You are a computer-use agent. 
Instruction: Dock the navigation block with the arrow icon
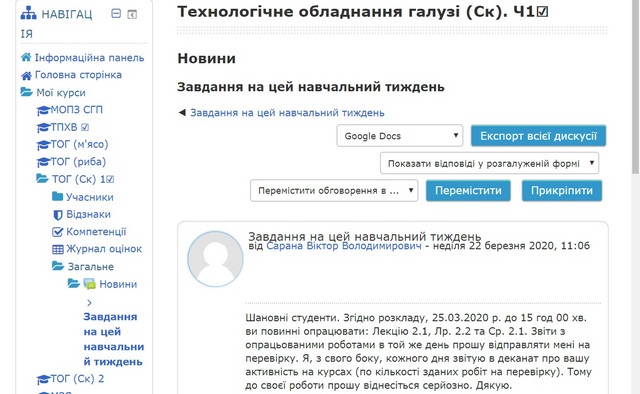pos(132,14)
